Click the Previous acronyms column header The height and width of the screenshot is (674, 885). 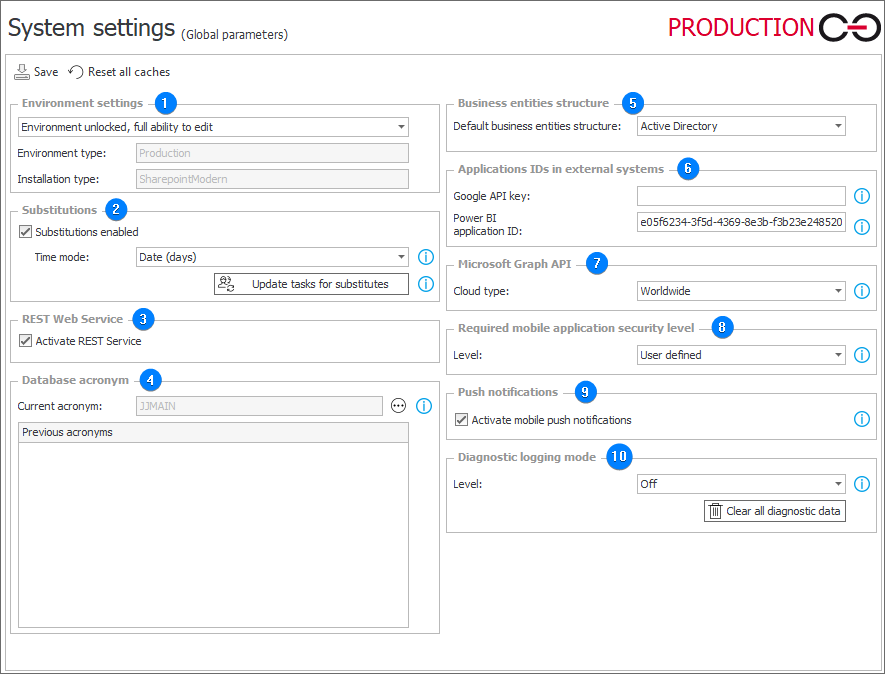pos(213,432)
